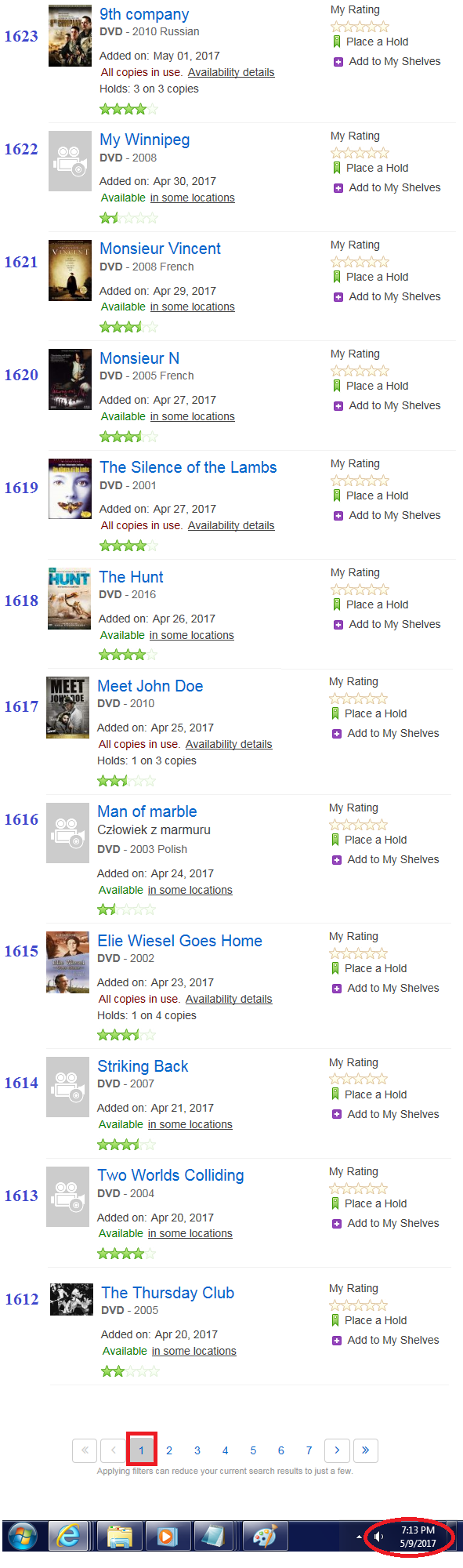The height and width of the screenshot is (1568, 463).
Task: View Availability details for Meet John Doe
Action: pos(229,744)
